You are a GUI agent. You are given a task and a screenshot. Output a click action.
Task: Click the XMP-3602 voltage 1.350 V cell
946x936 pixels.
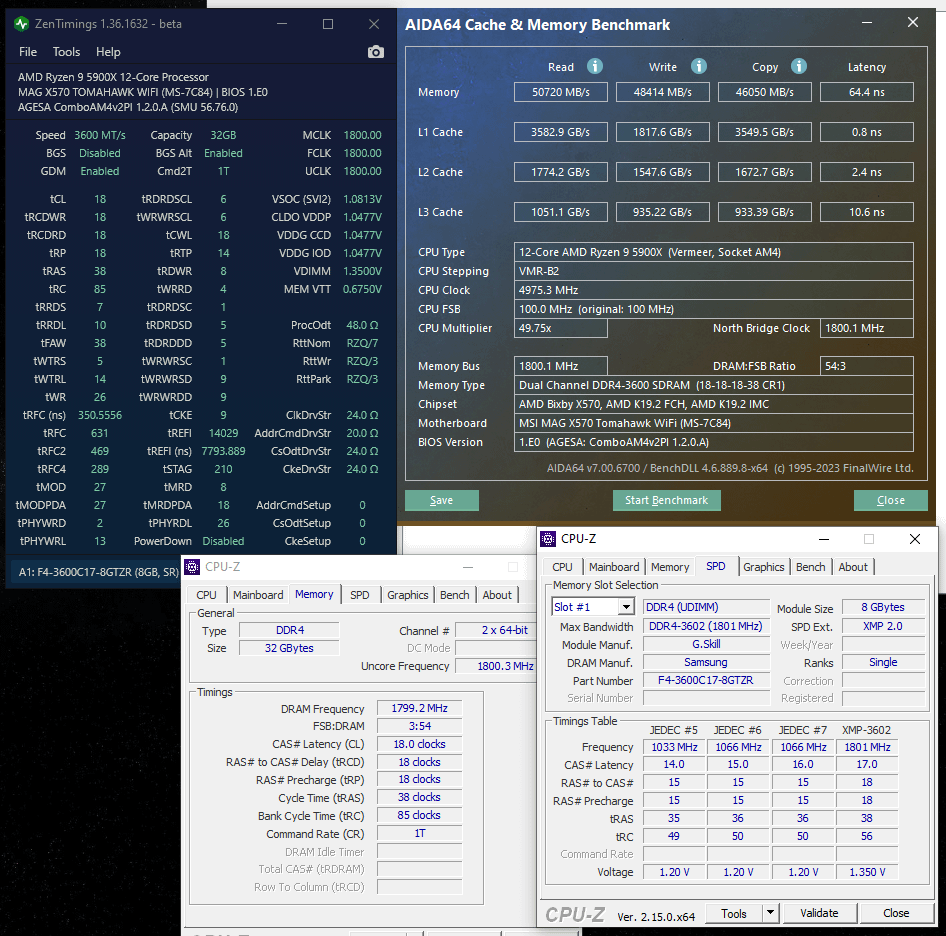(x=867, y=872)
